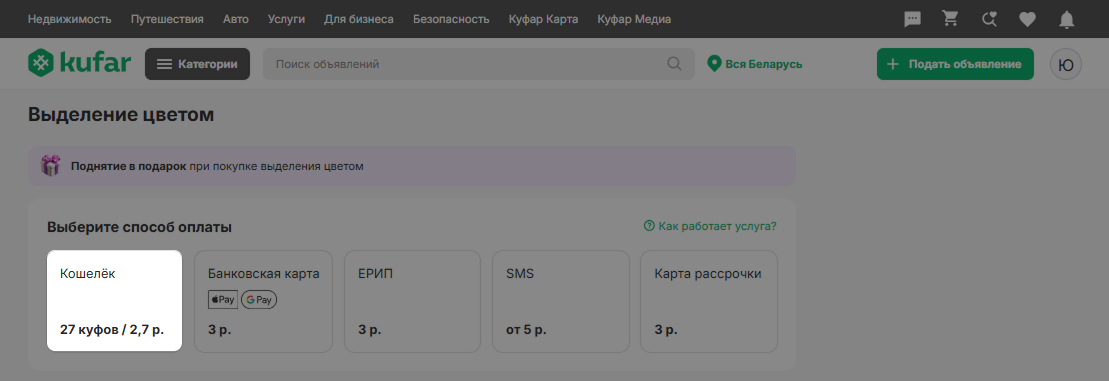Select Карта рассрочки payment option
The height and width of the screenshot is (381, 1109).
point(709,301)
